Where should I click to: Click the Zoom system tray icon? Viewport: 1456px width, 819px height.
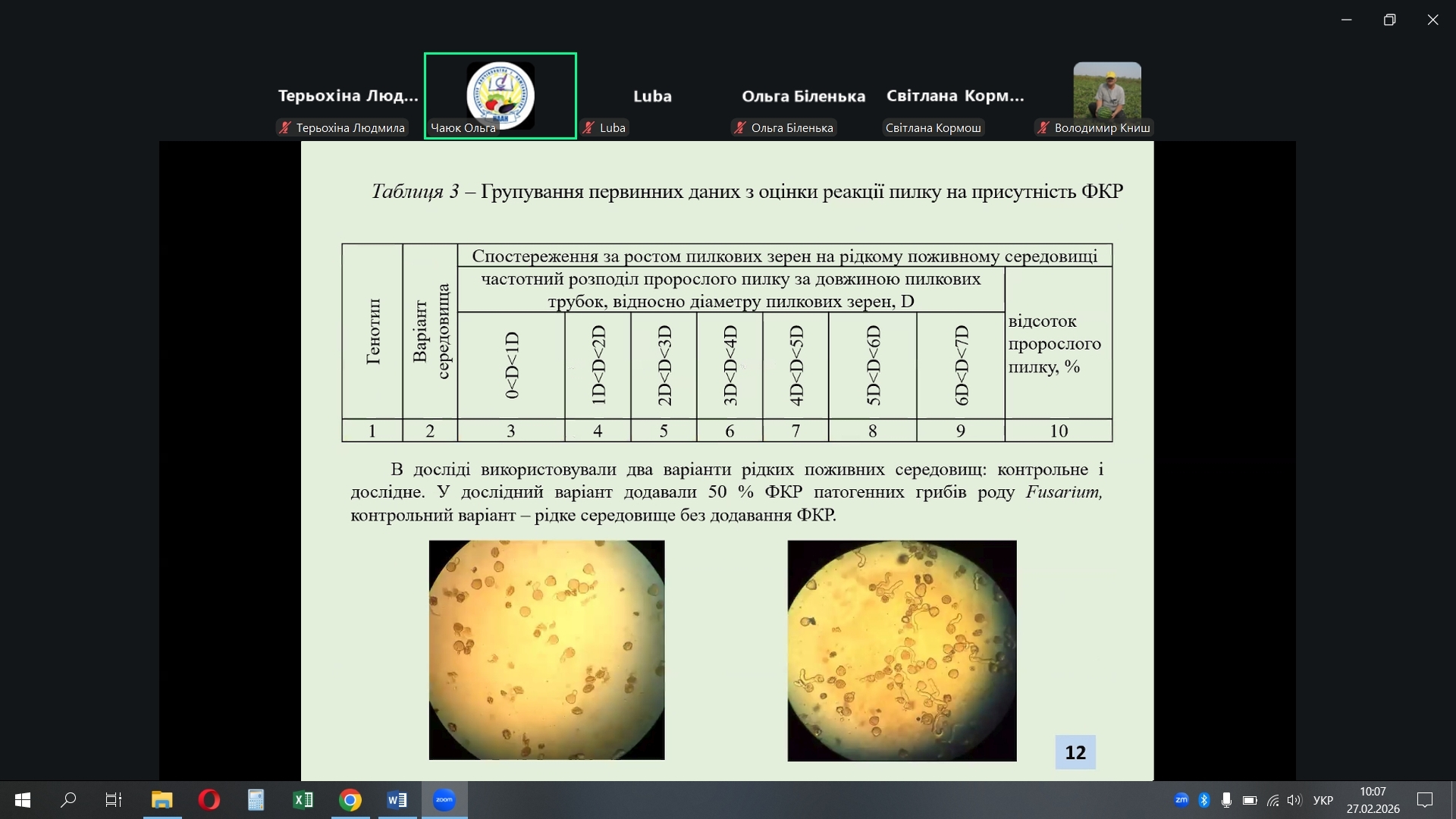click(1181, 799)
